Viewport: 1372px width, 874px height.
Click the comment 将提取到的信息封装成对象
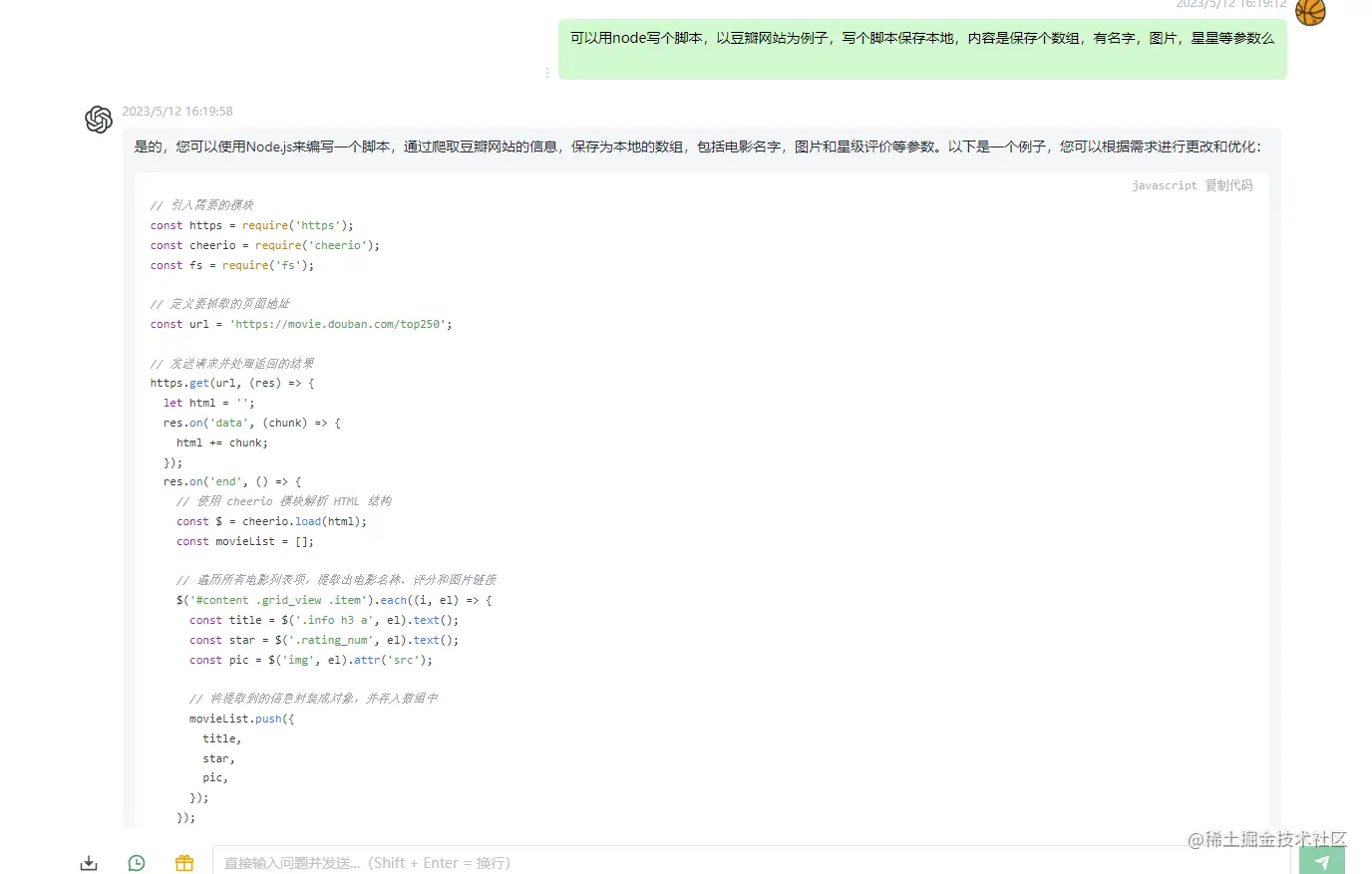[x=314, y=699]
